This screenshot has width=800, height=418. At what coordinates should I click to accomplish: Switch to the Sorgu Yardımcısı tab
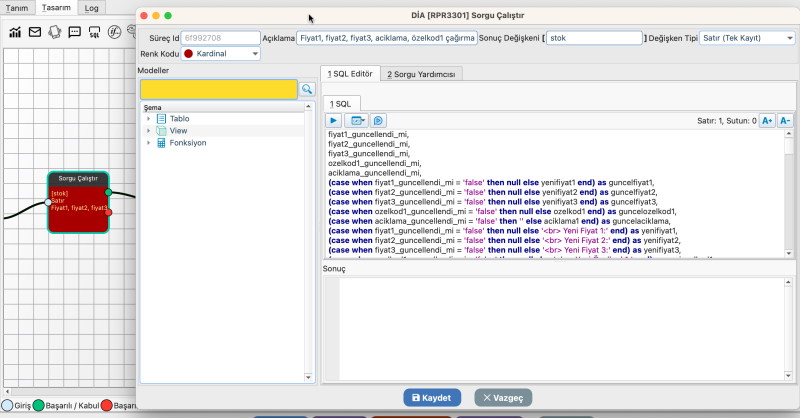[421, 74]
